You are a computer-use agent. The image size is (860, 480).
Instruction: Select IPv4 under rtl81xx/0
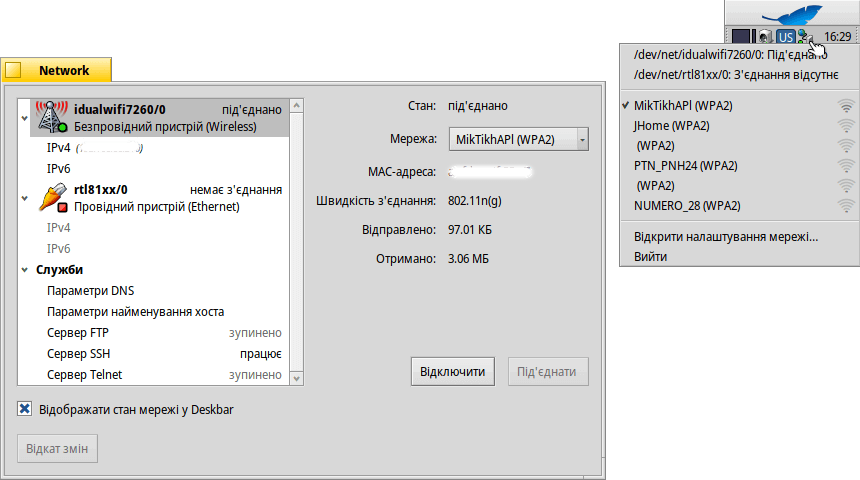tap(159, 228)
